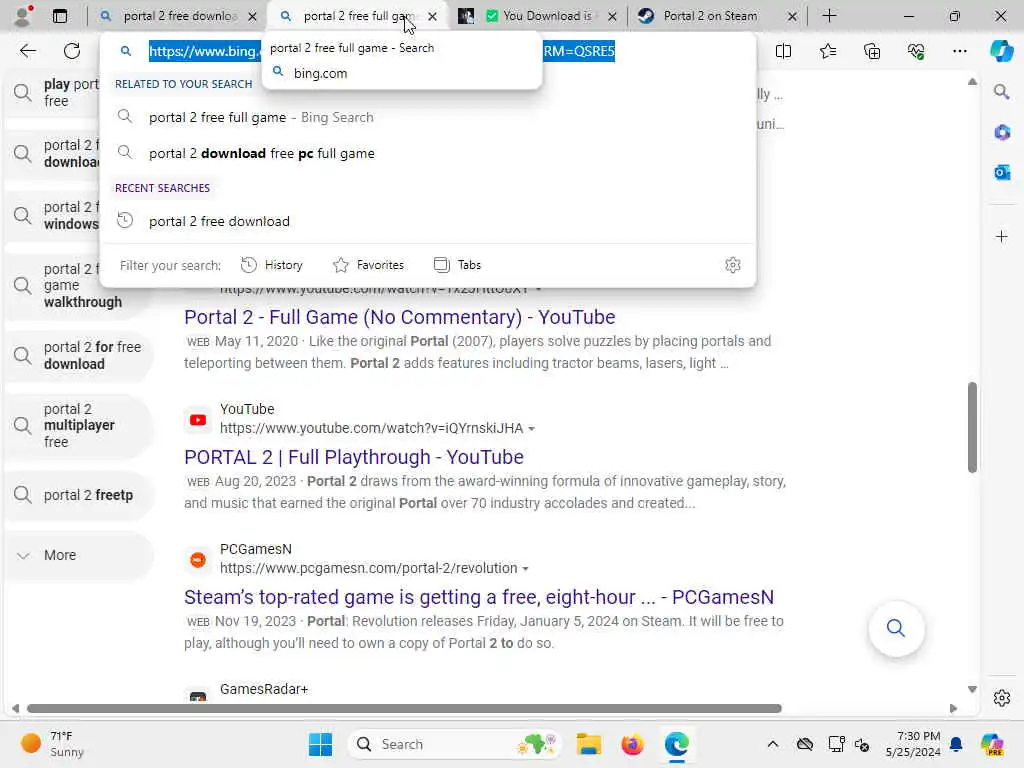
Task: Click 'bing.com' tooltip entry
Action: click(320, 73)
